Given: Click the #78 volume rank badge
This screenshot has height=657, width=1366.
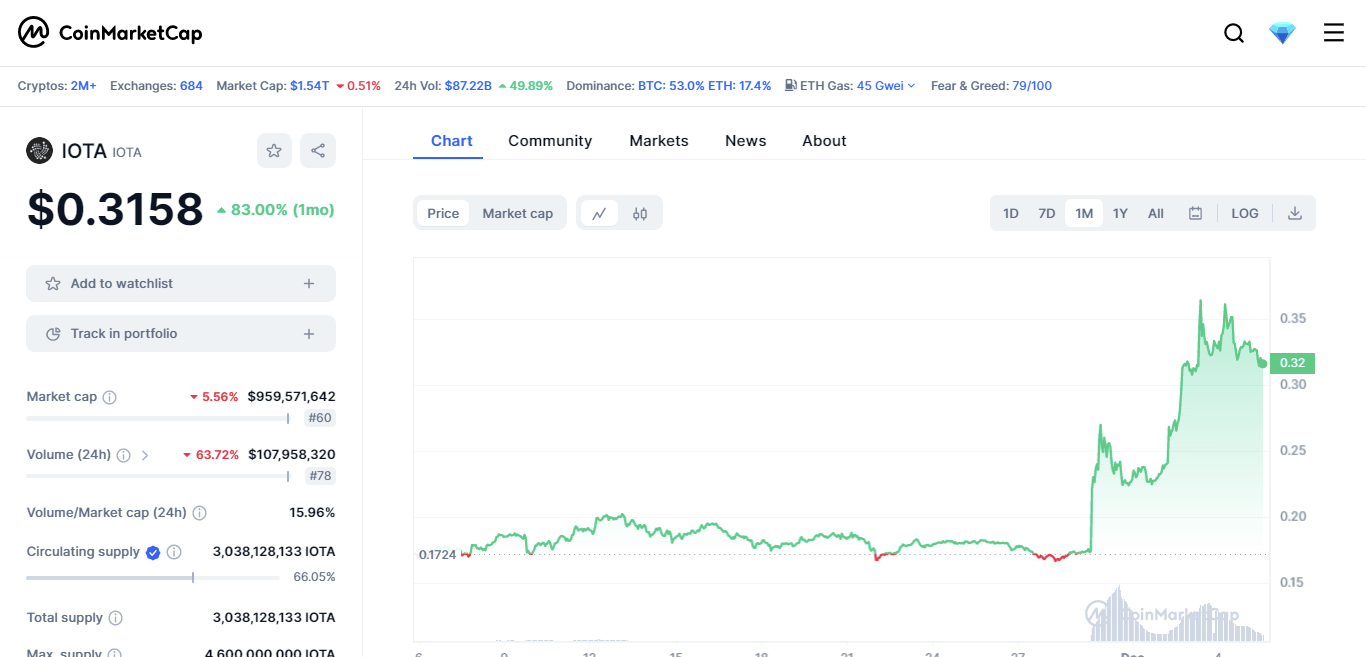Looking at the screenshot, I should [320, 476].
